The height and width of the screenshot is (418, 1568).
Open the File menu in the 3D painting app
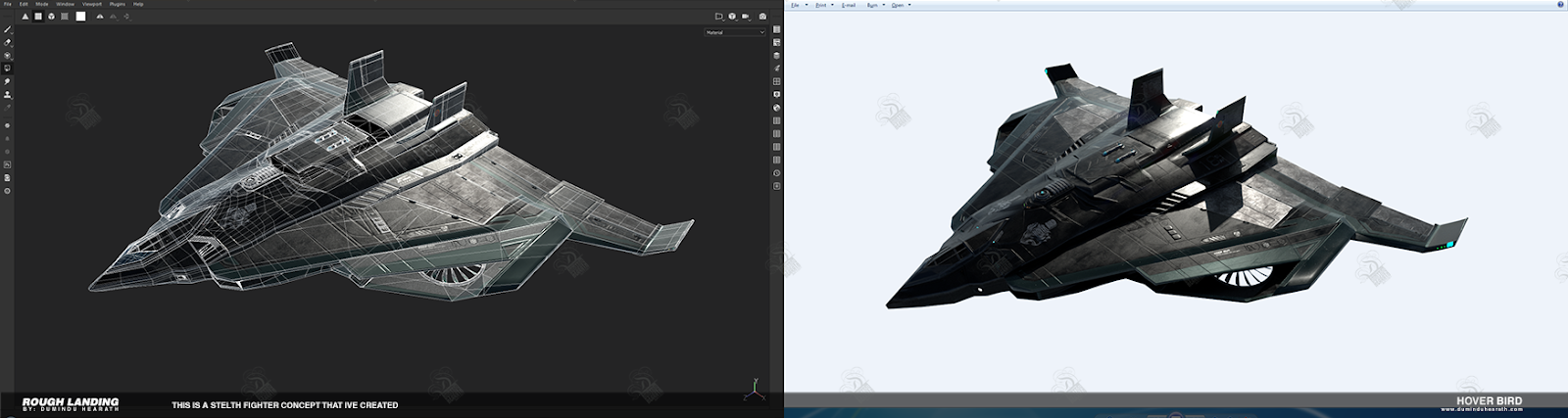click(8, 4)
